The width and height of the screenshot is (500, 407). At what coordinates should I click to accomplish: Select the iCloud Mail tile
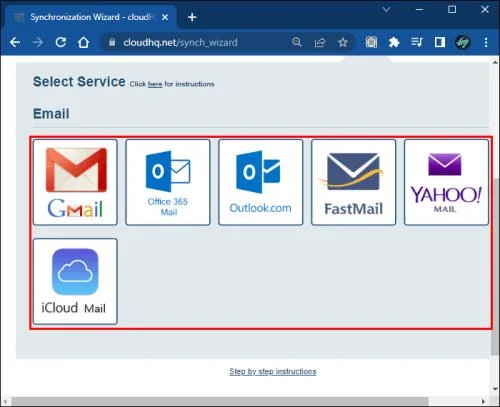tap(75, 281)
